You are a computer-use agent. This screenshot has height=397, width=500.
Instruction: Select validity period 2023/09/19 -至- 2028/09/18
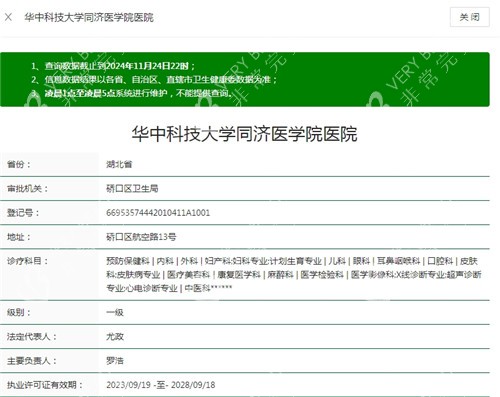(x=161, y=385)
